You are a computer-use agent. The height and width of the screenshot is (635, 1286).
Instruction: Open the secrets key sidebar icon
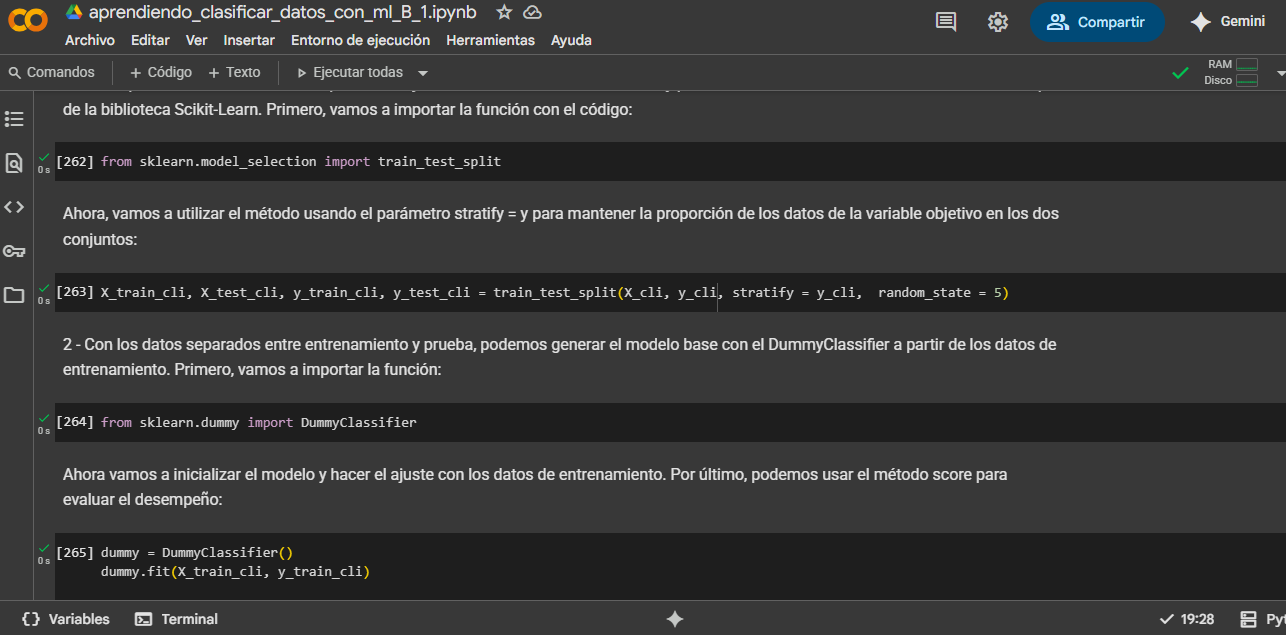click(14, 251)
